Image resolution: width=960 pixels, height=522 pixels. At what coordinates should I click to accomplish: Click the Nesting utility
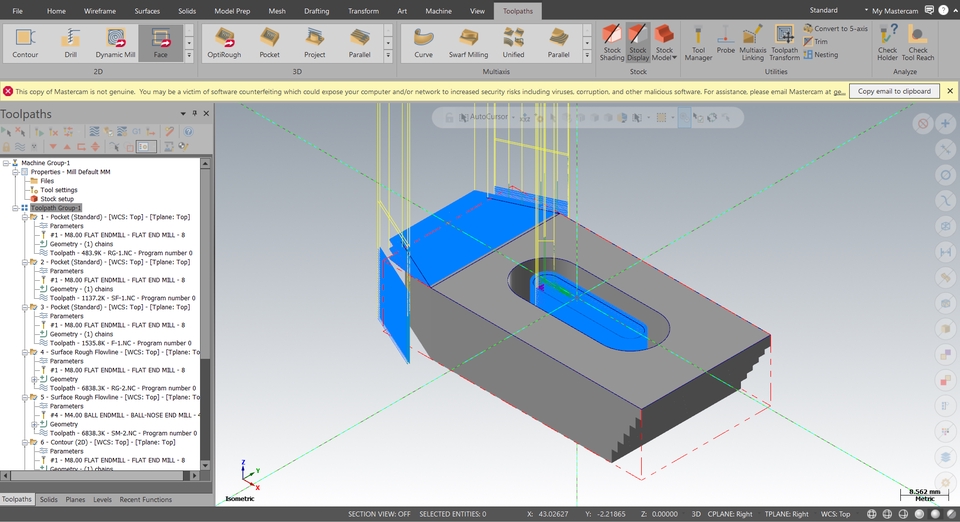[x=820, y=54]
